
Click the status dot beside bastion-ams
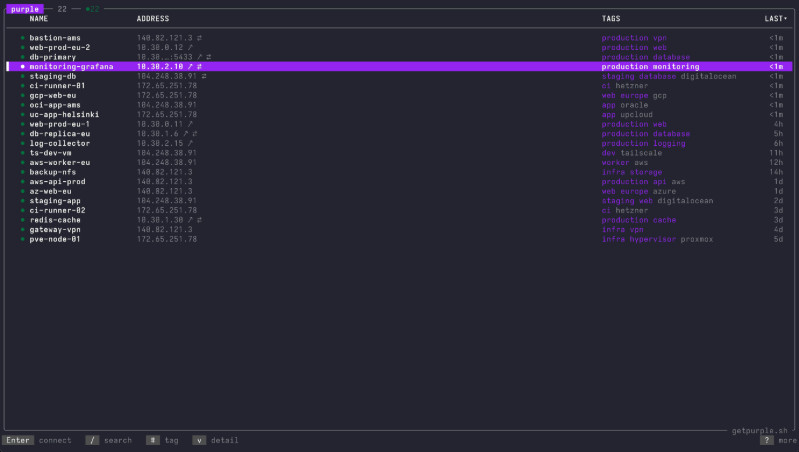[22, 38]
